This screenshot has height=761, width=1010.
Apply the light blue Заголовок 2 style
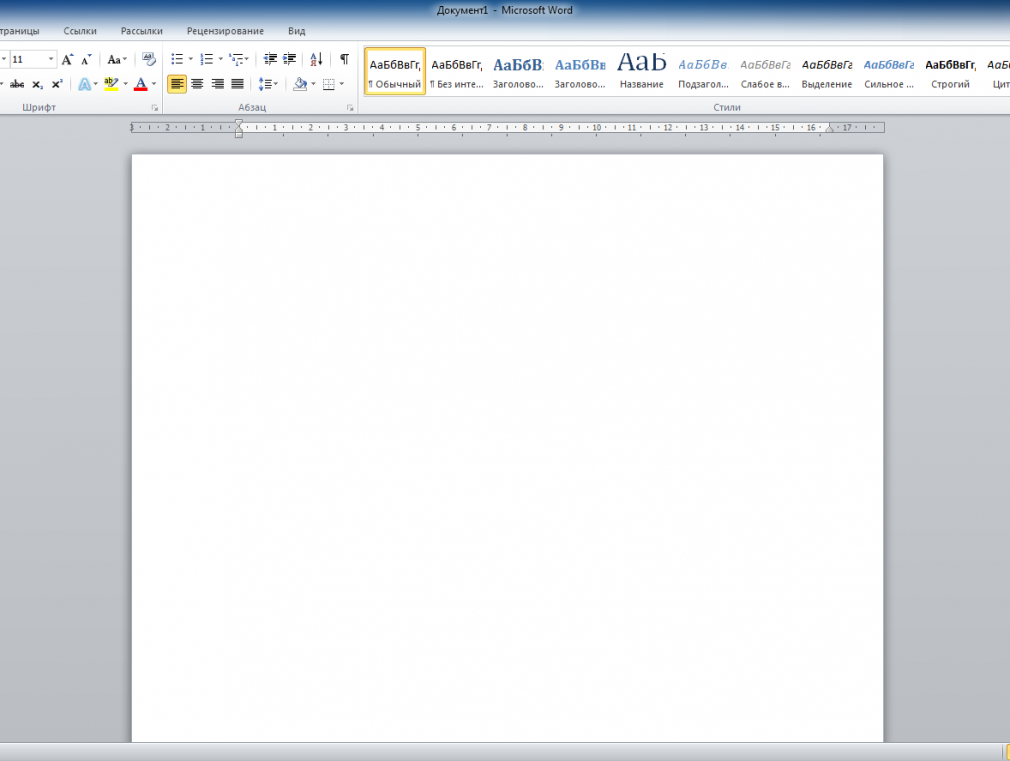click(x=580, y=72)
